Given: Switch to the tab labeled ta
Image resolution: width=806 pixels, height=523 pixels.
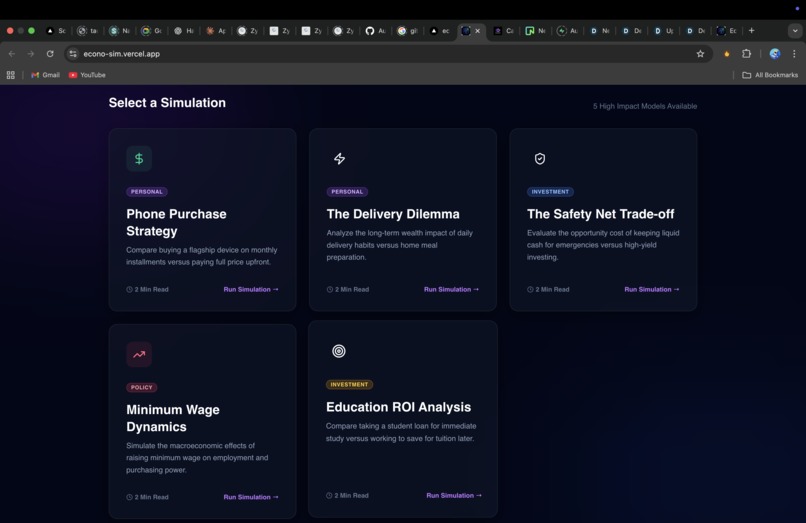Looking at the screenshot, I should tap(87, 31).
